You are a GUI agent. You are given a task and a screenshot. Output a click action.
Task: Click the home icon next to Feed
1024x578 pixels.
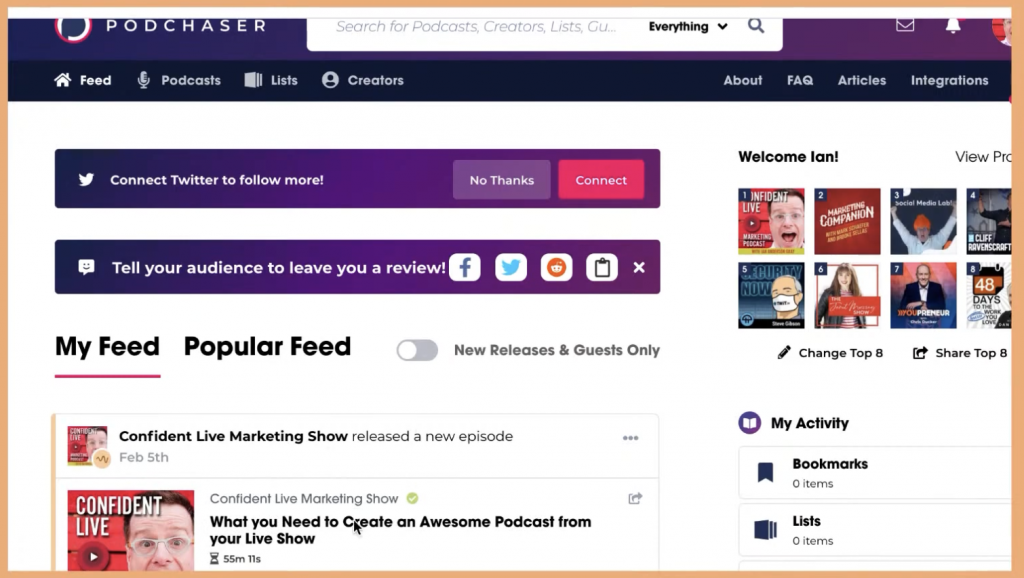pos(63,80)
